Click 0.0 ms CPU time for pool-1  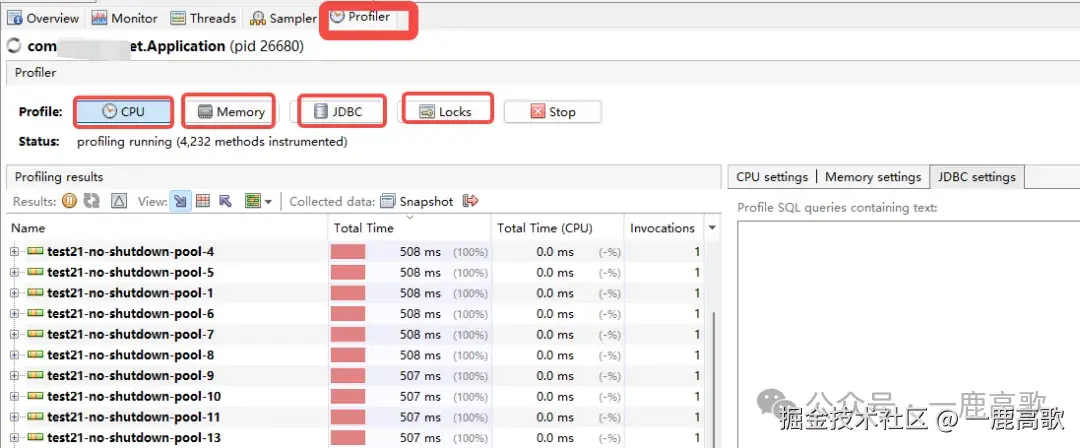(x=555, y=293)
